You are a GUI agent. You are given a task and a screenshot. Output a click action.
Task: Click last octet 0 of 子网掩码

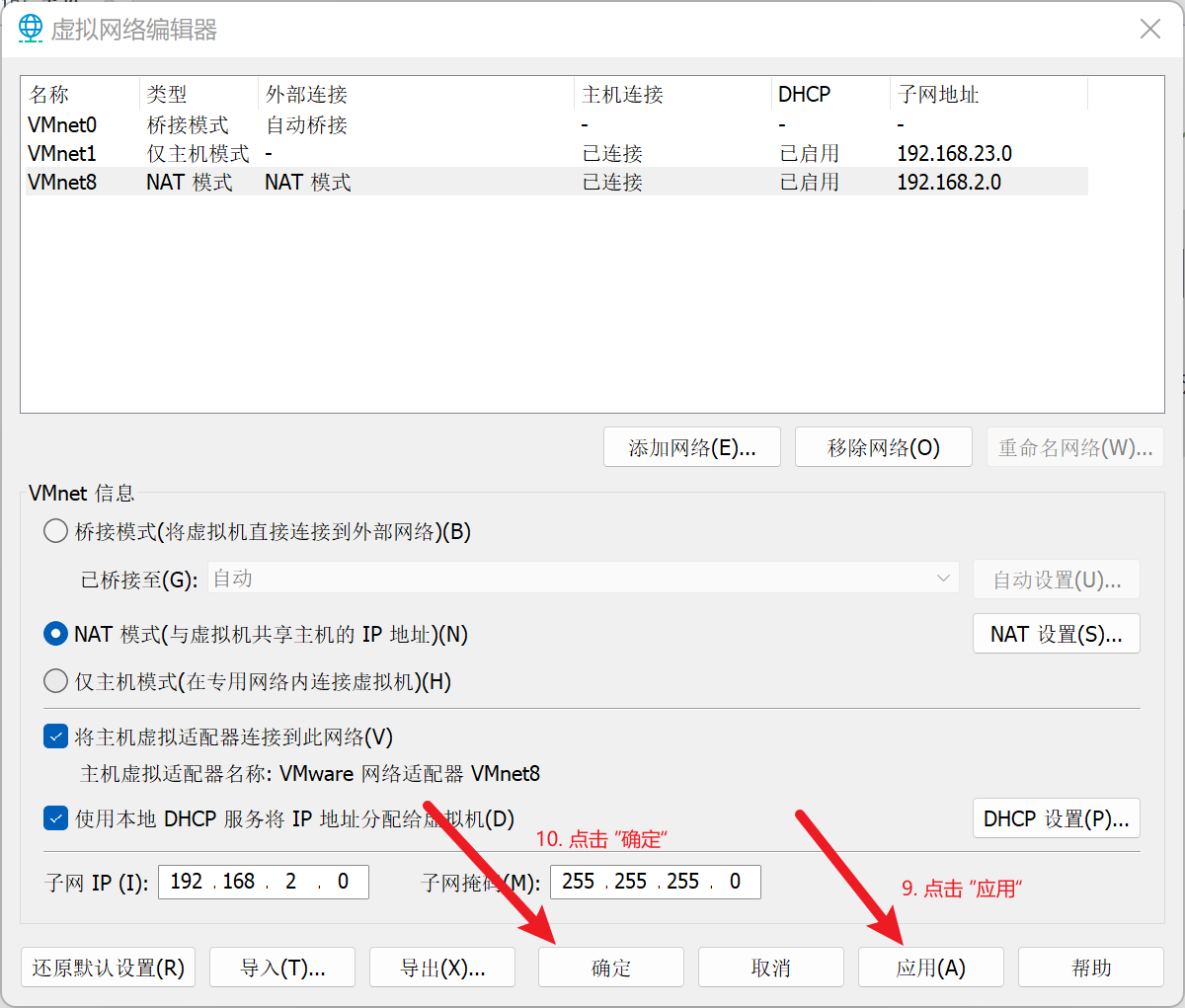pos(735,882)
